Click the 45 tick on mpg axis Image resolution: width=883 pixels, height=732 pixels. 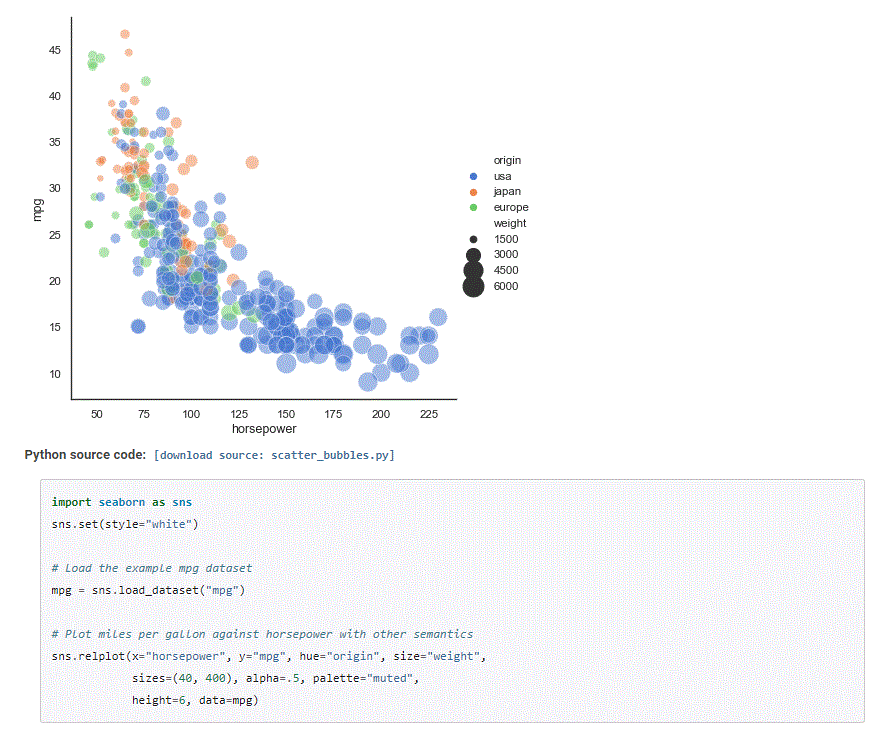point(54,50)
